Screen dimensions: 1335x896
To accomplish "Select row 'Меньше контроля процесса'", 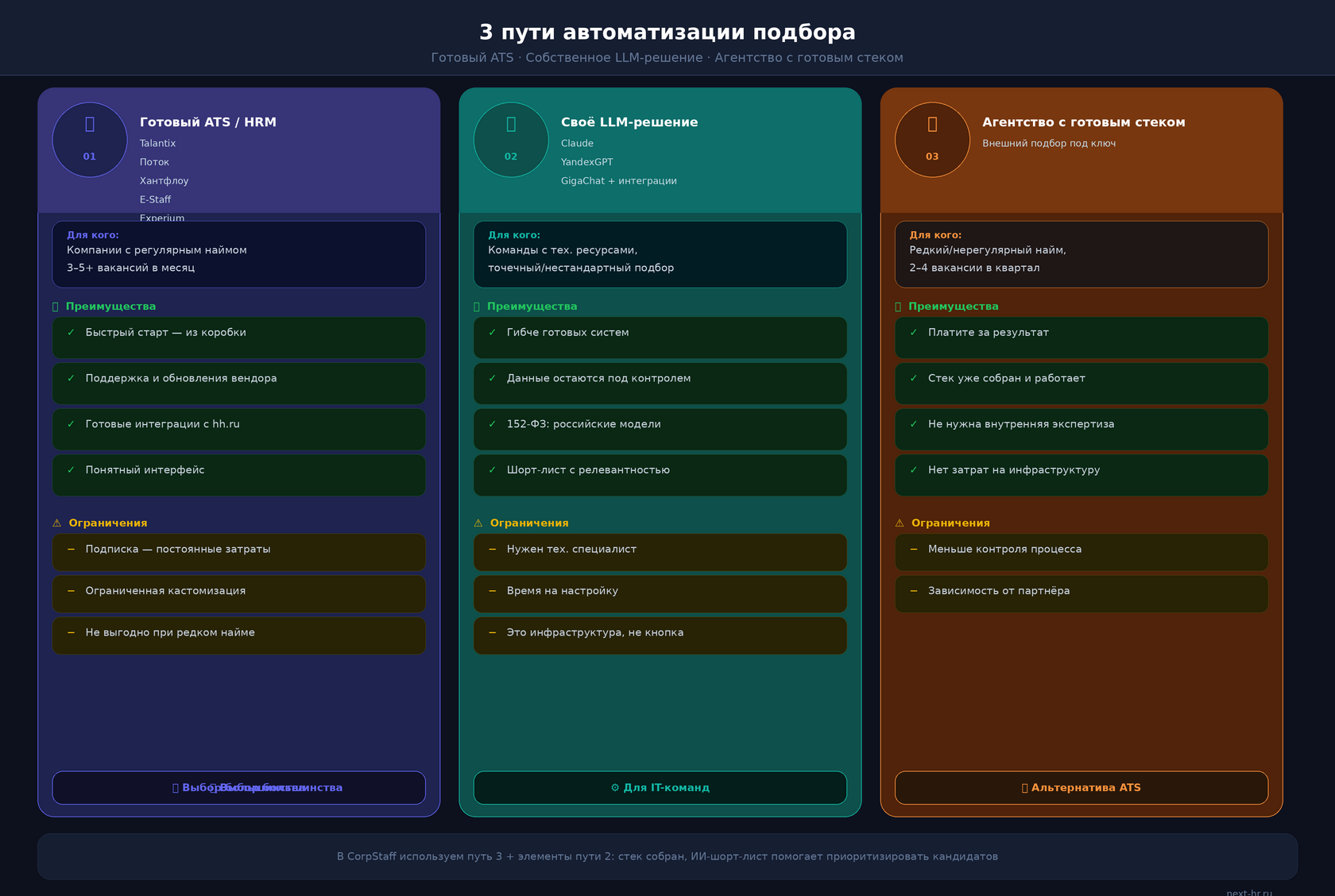I will click(x=1082, y=552).
